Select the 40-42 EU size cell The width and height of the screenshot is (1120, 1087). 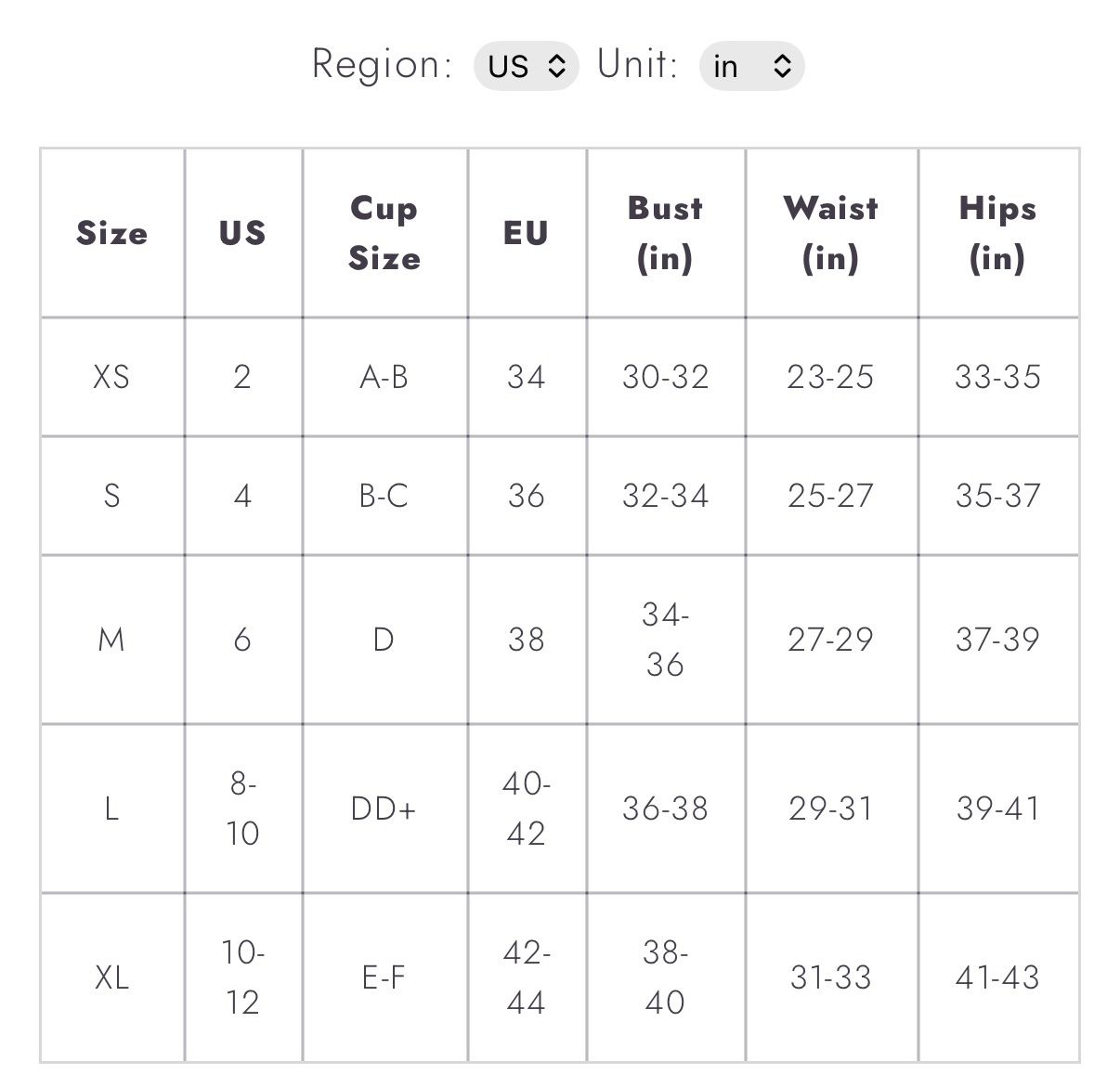point(527,809)
